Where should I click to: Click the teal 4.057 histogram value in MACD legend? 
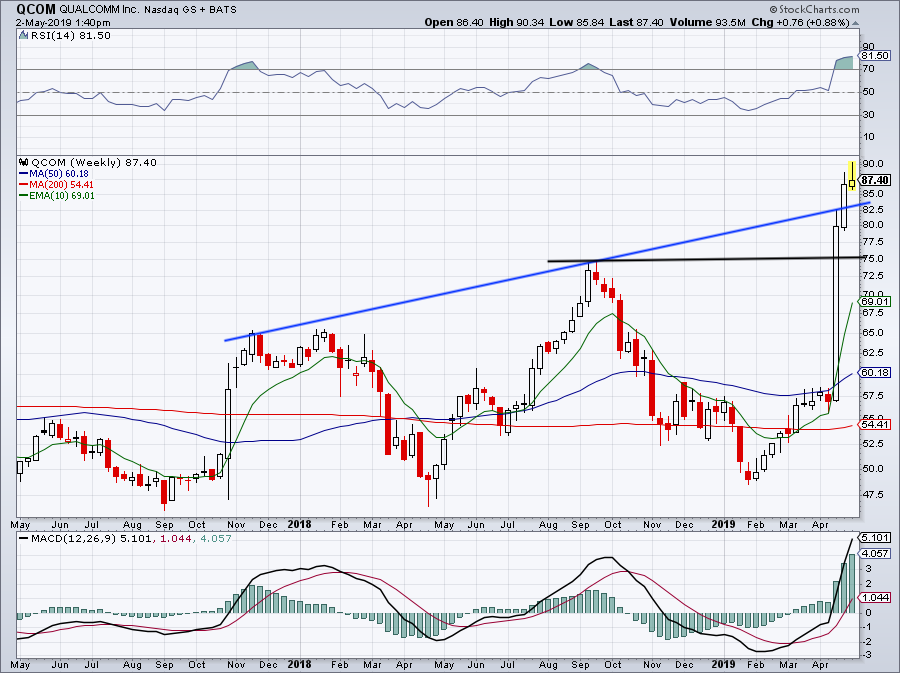coord(214,539)
